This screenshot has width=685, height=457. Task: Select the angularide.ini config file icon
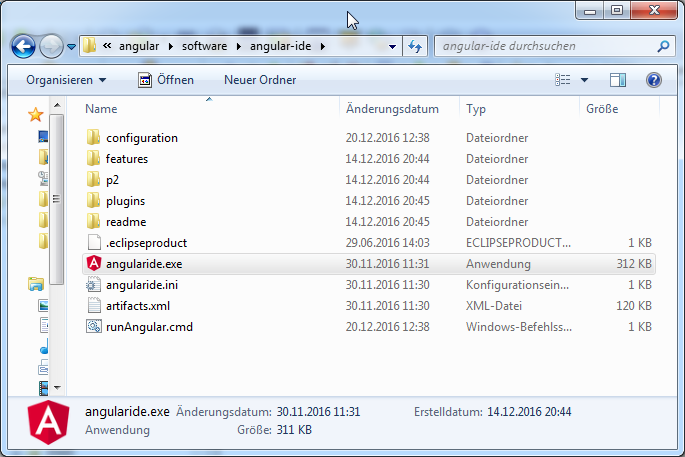(93, 285)
